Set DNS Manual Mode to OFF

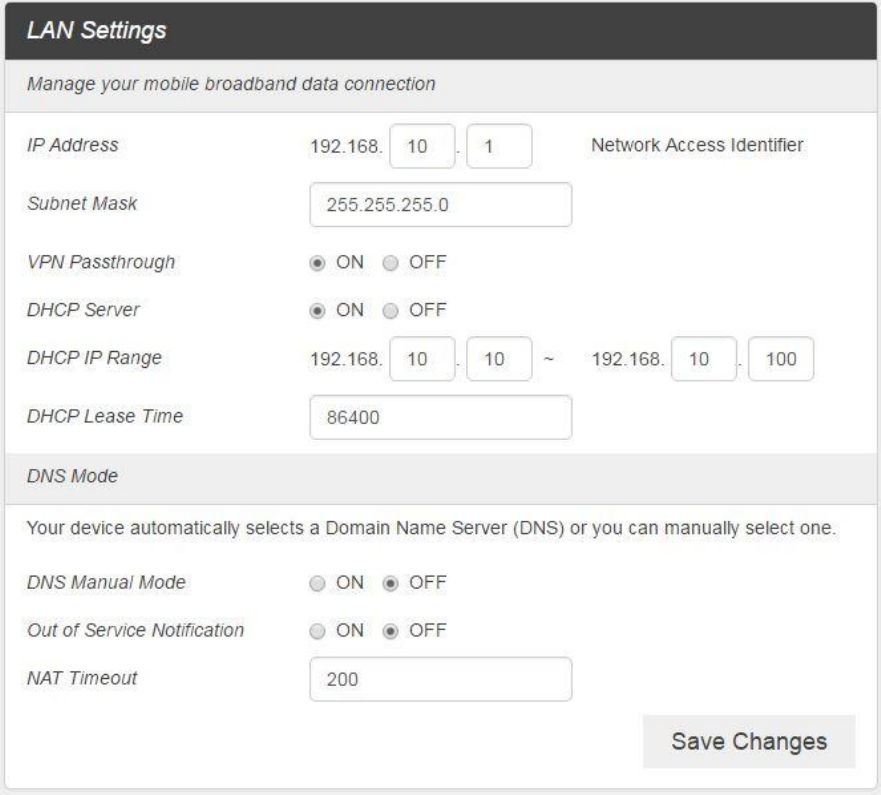point(390,583)
